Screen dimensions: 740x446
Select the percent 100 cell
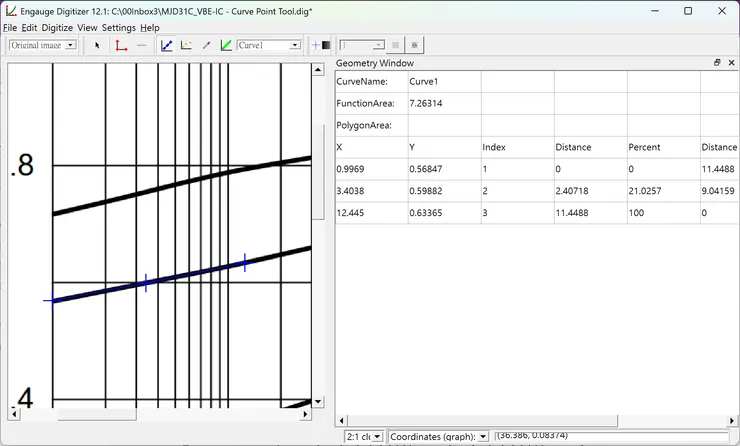coord(664,213)
